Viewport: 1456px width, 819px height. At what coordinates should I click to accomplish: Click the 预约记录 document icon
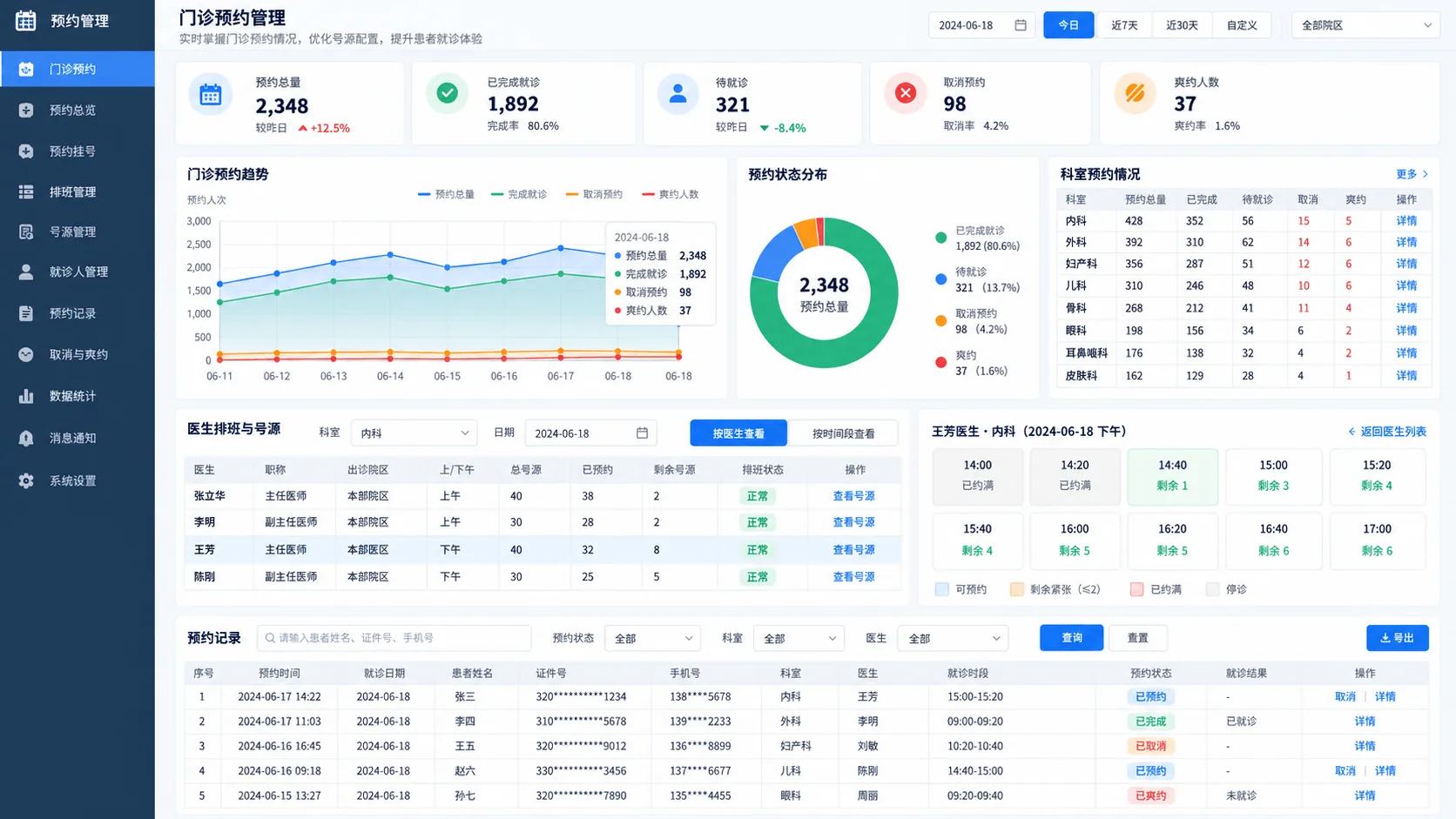pyautogui.click(x=26, y=313)
